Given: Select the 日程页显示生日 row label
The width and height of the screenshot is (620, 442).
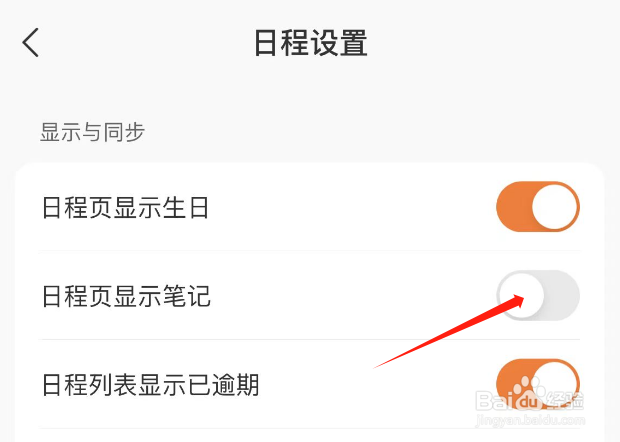Looking at the screenshot, I should [x=125, y=208].
